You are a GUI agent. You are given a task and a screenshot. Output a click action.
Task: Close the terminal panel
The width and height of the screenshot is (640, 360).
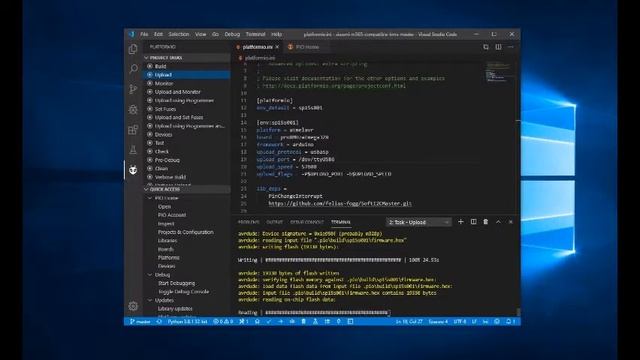pyautogui.click(x=511, y=222)
